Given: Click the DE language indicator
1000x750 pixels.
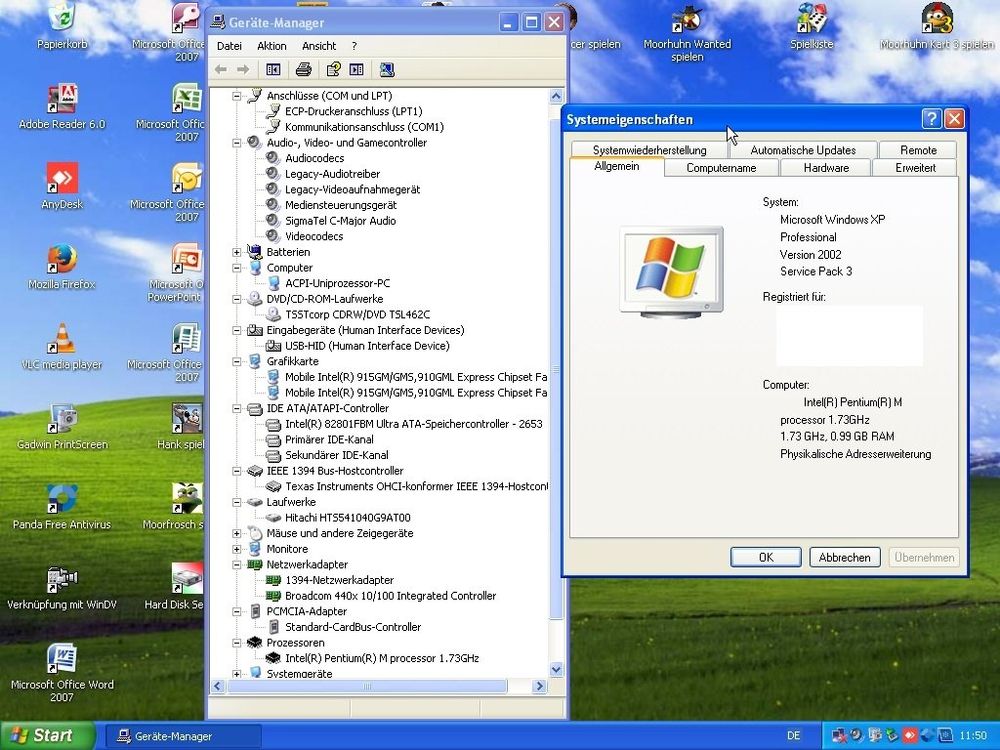Looking at the screenshot, I should pyautogui.click(x=793, y=735).
